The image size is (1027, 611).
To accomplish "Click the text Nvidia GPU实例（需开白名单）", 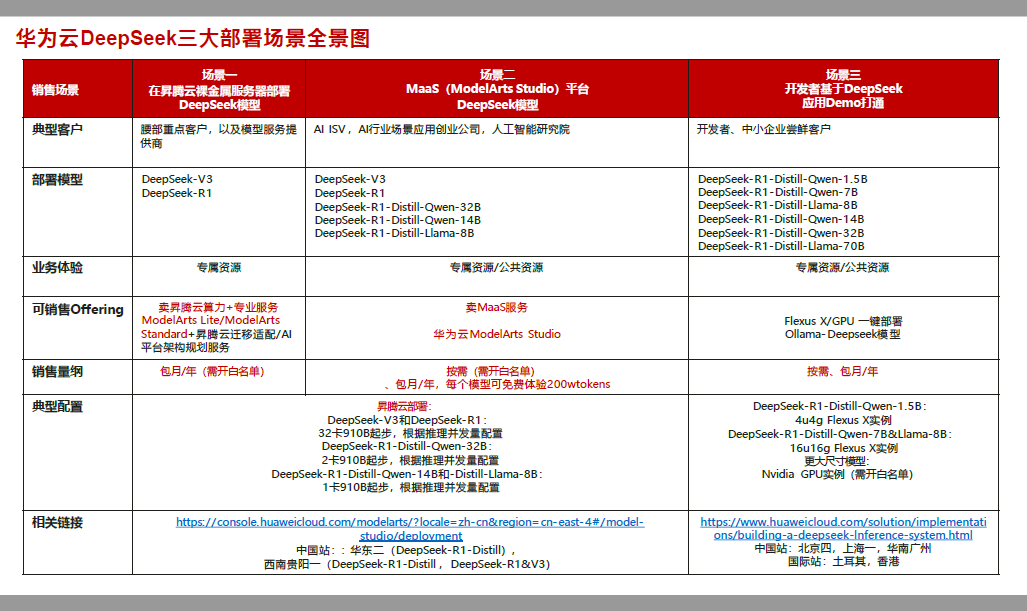I will [837, 474].
